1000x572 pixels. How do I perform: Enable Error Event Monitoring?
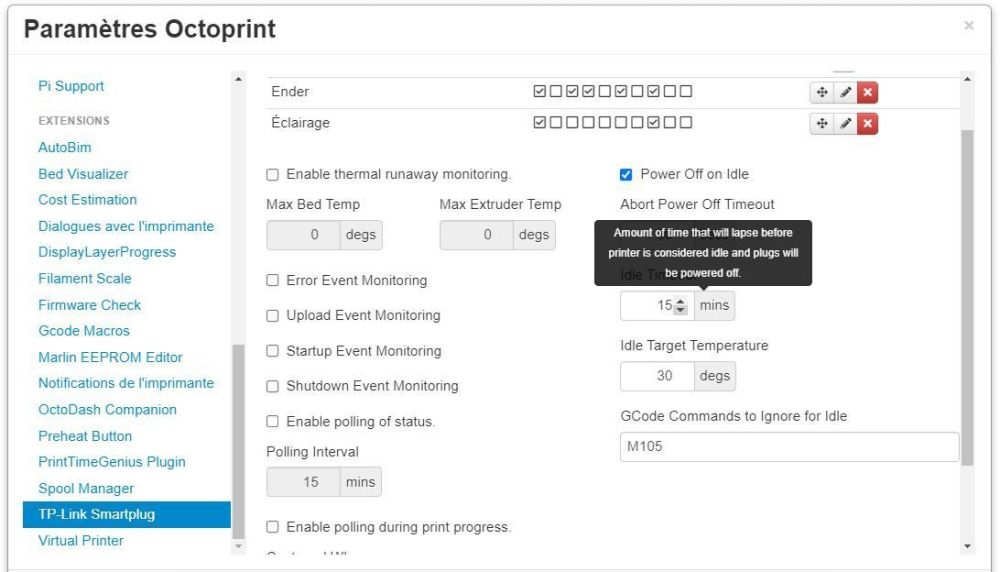click(x=273, y=281)
